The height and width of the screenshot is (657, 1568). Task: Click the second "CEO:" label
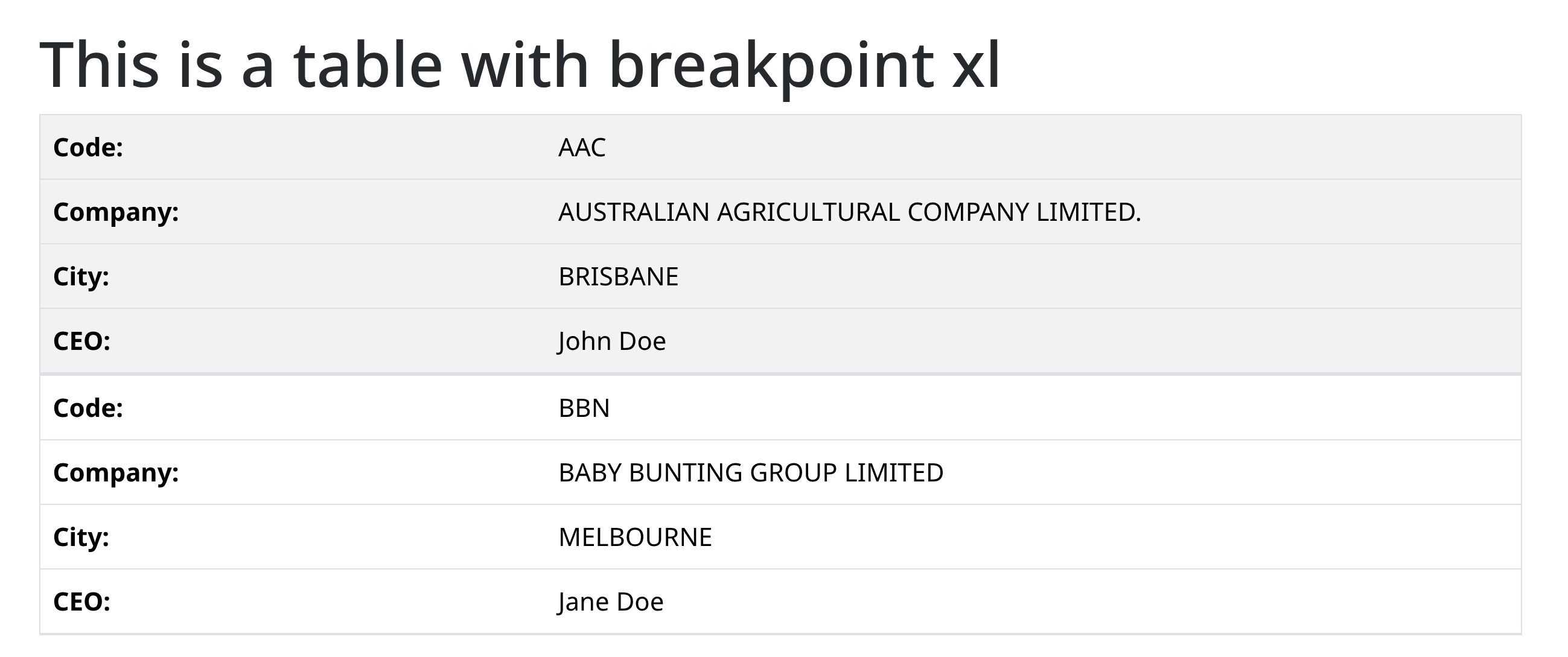(x=81, y=601)
